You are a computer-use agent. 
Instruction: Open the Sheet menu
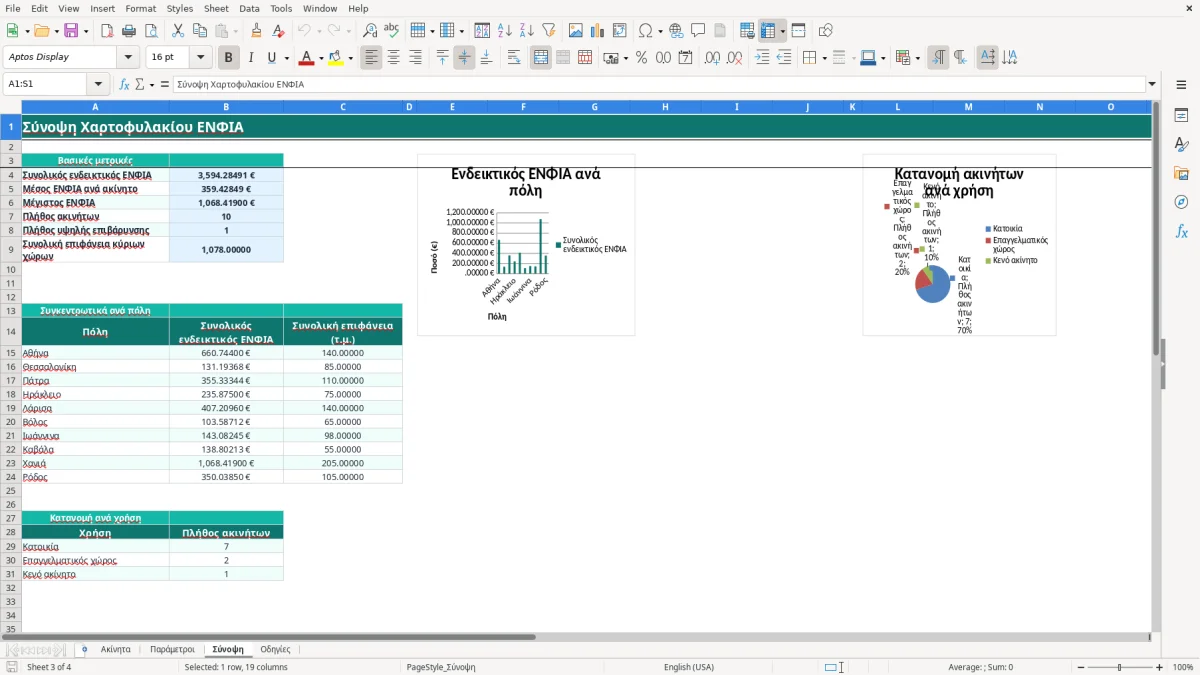point(216,8)
